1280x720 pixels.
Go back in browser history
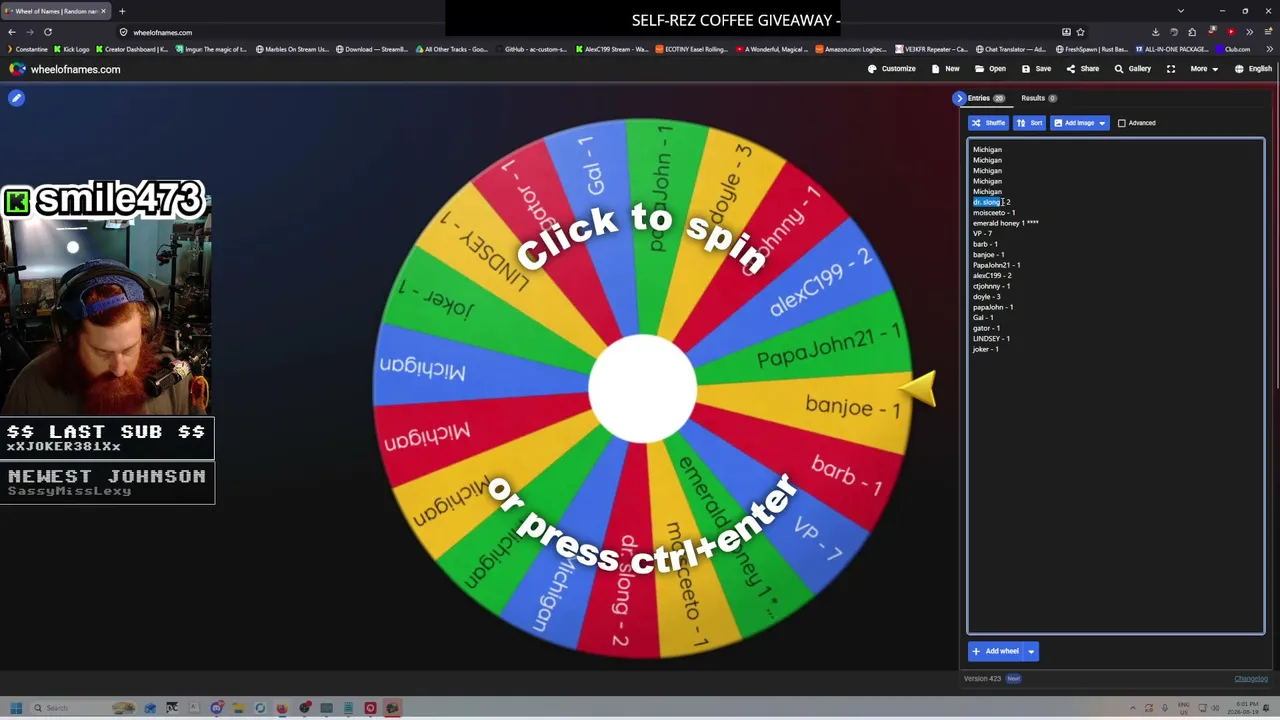12,32
